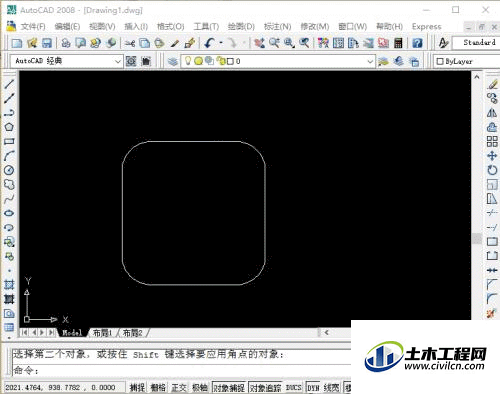500x394 pixels.
Task: Select the Table tool in draw toolbar
Action: pyautogui.click(x=9, y=327)
